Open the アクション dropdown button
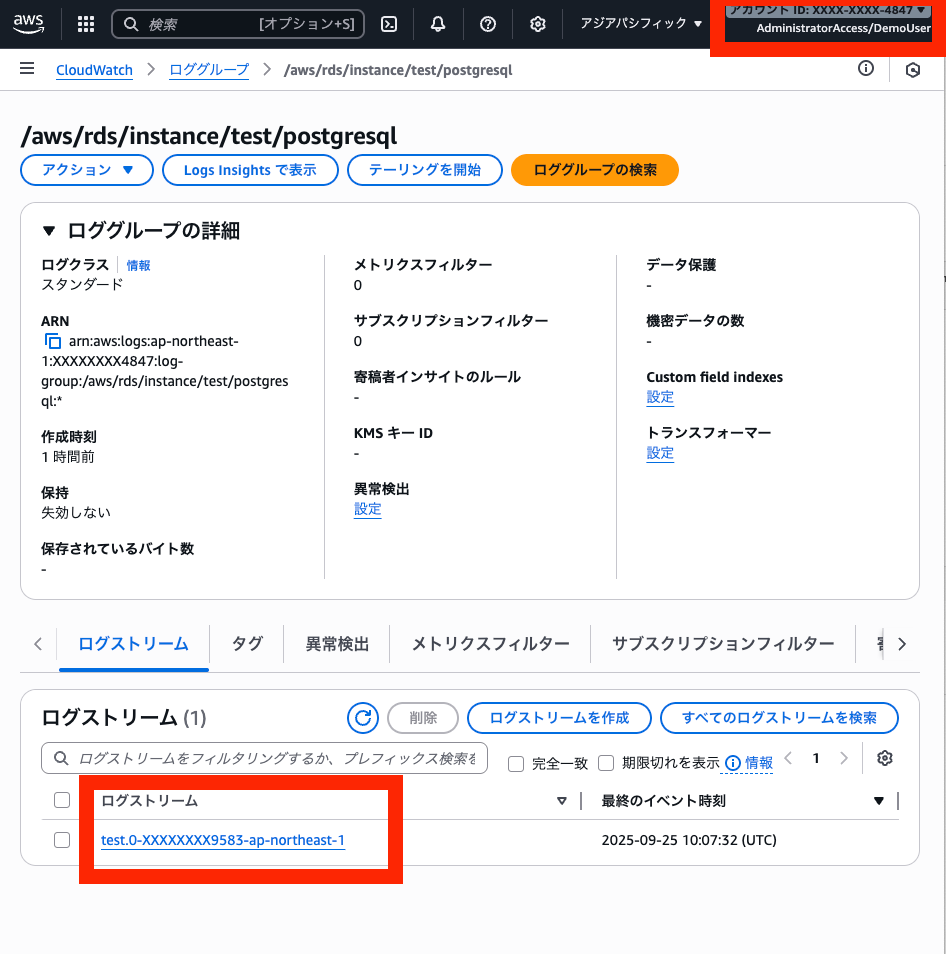The height and width of the screenshot is (954, 946). pyautogui.click(x=87, y=170)
